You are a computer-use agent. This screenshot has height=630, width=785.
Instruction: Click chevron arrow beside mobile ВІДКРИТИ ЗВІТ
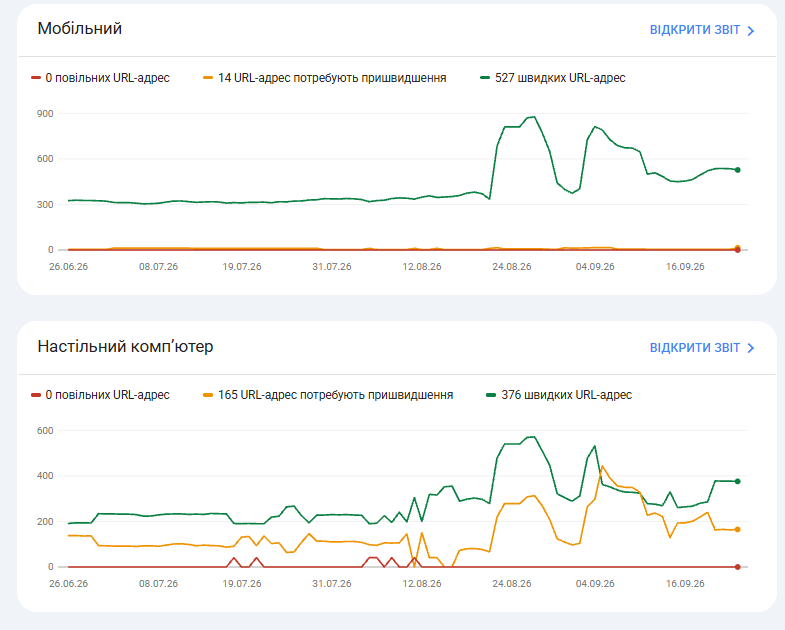point(750,31)
